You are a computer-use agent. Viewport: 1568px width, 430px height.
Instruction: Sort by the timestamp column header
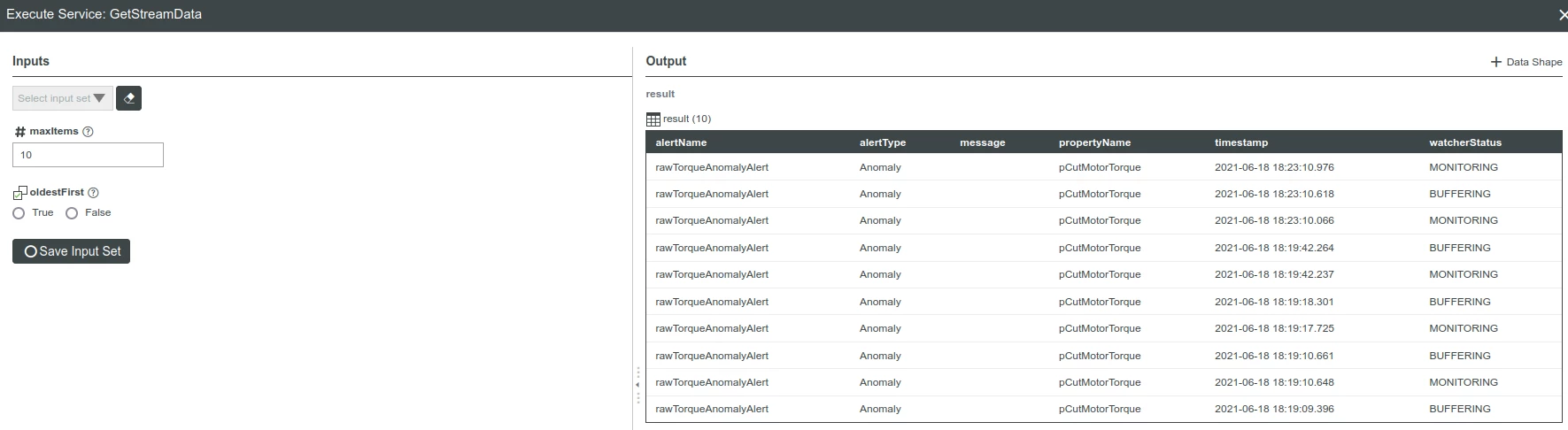tap(1240, 142)
